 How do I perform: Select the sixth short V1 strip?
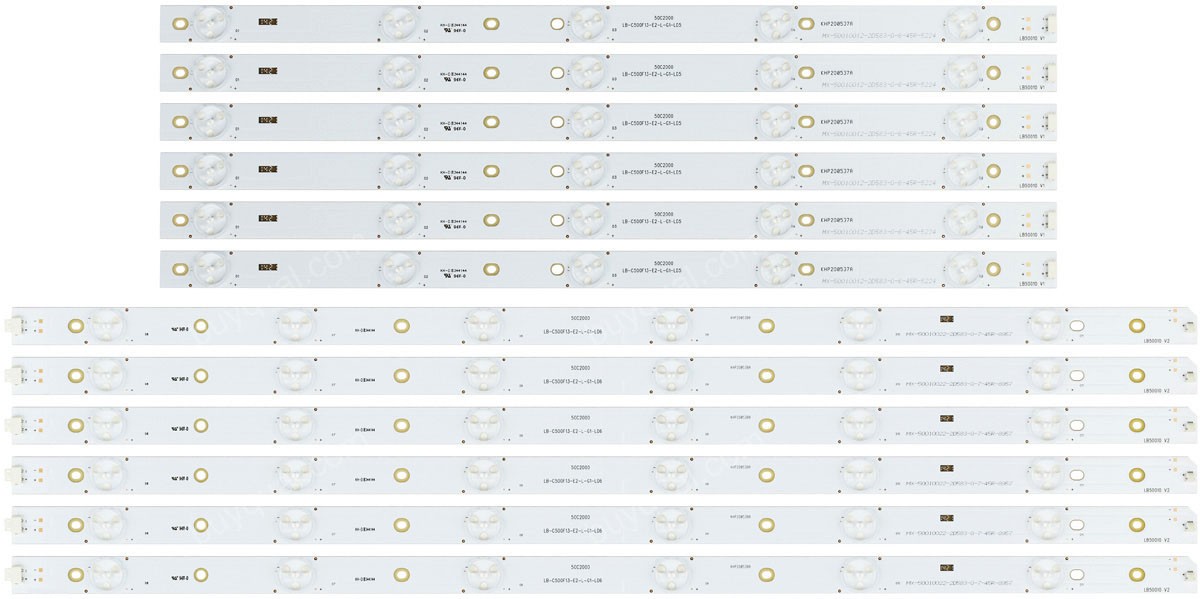[x=608, y=268]
